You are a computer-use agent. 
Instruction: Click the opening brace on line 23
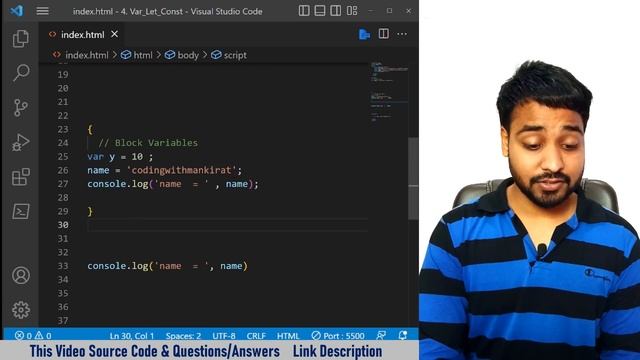90,129
